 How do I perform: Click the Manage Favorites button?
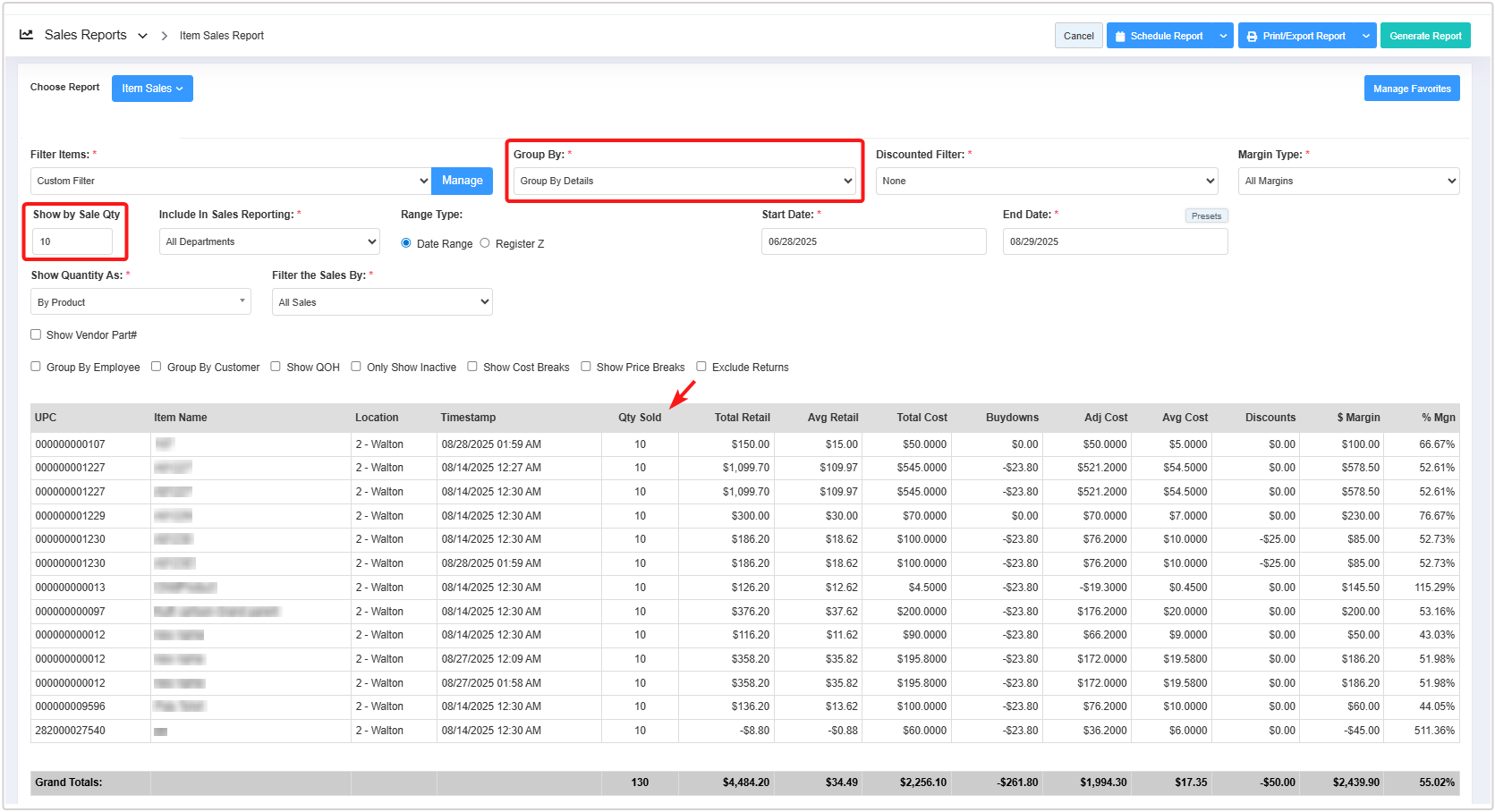click(1411, 89)
